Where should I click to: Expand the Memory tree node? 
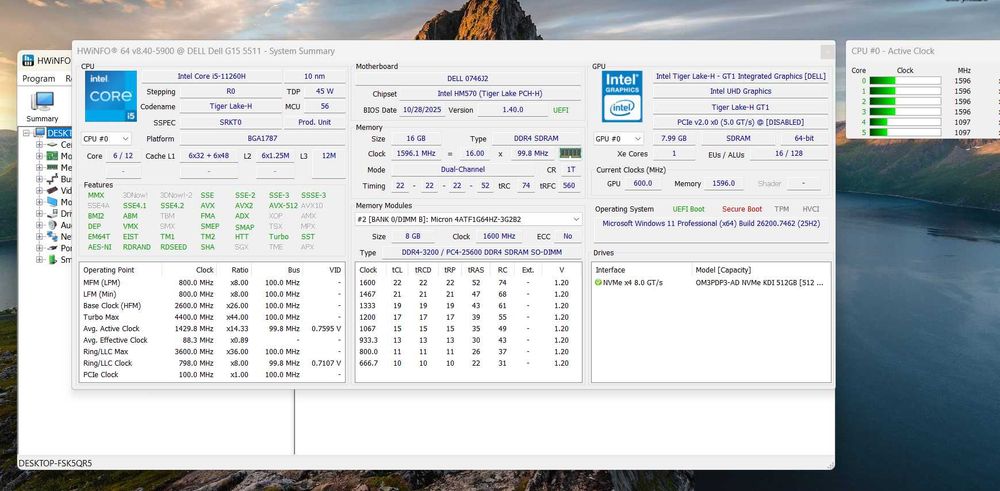point(40,168)
